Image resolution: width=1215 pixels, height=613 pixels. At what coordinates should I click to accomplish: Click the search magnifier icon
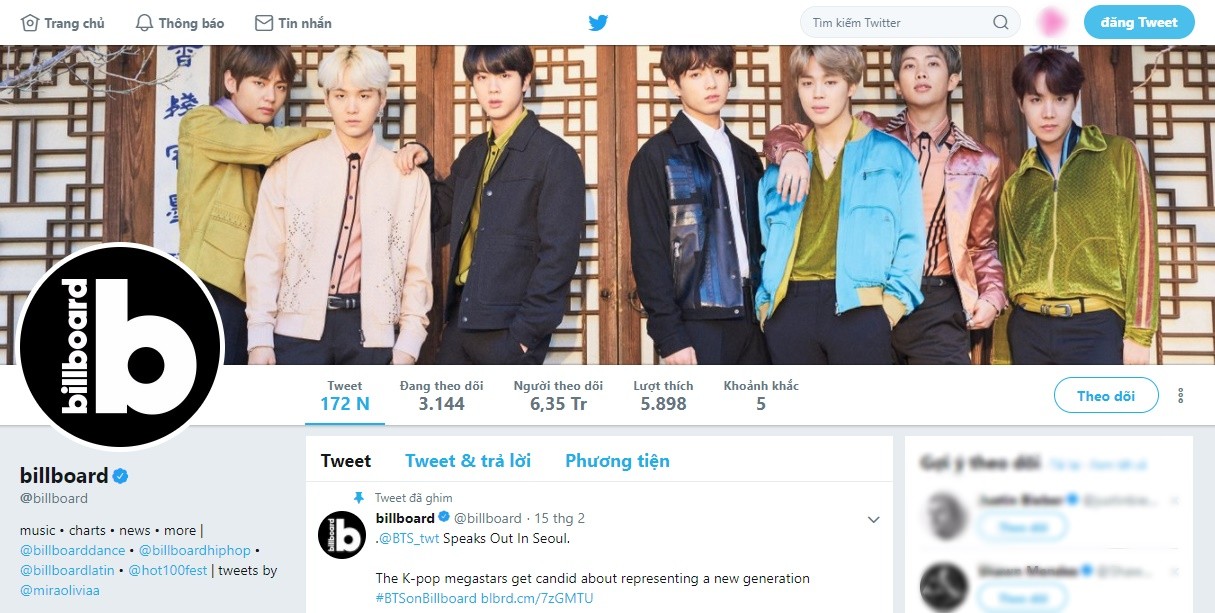[1000, 22]
